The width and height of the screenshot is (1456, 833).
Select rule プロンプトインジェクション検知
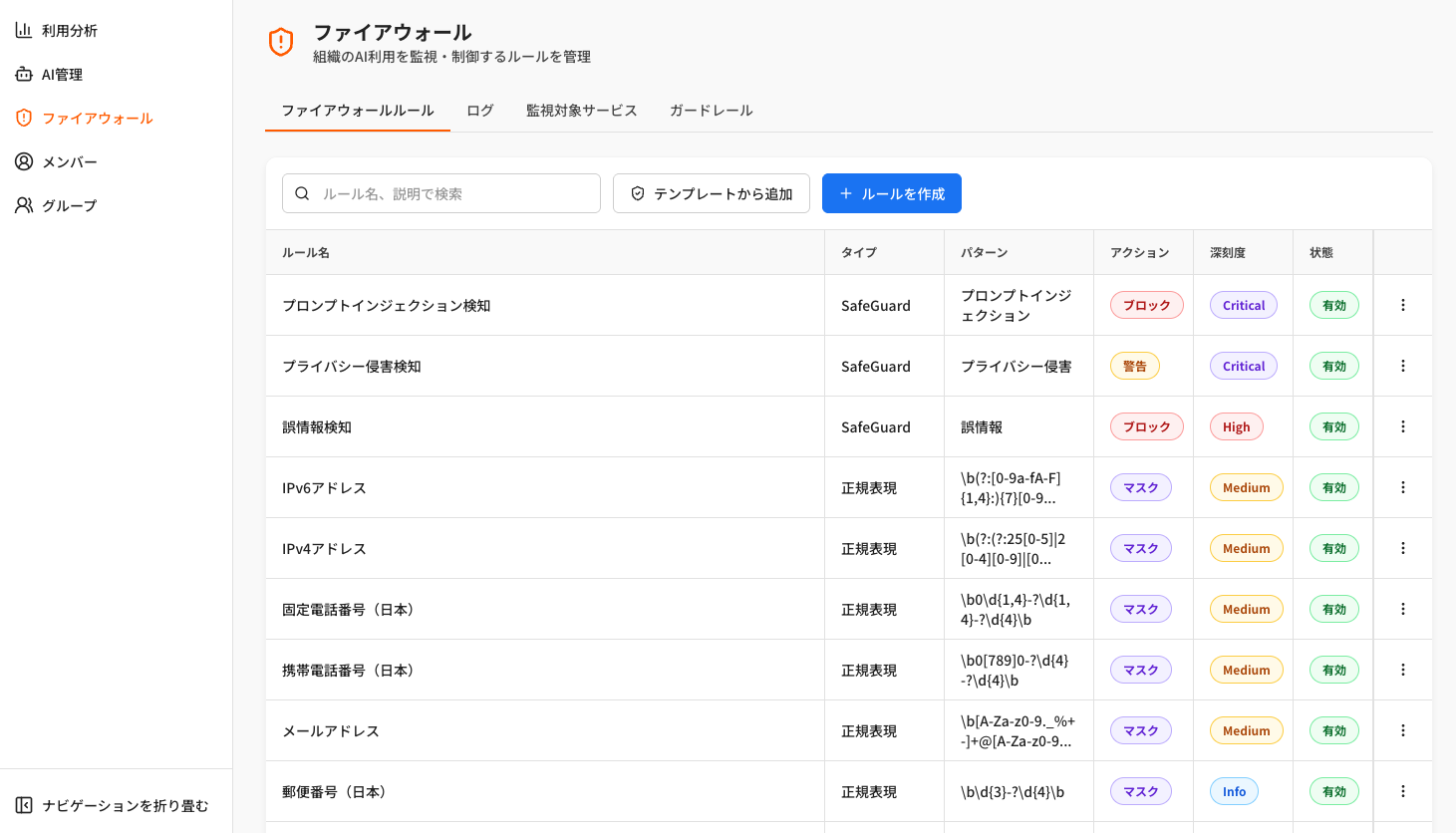click(x=387, y=306)
